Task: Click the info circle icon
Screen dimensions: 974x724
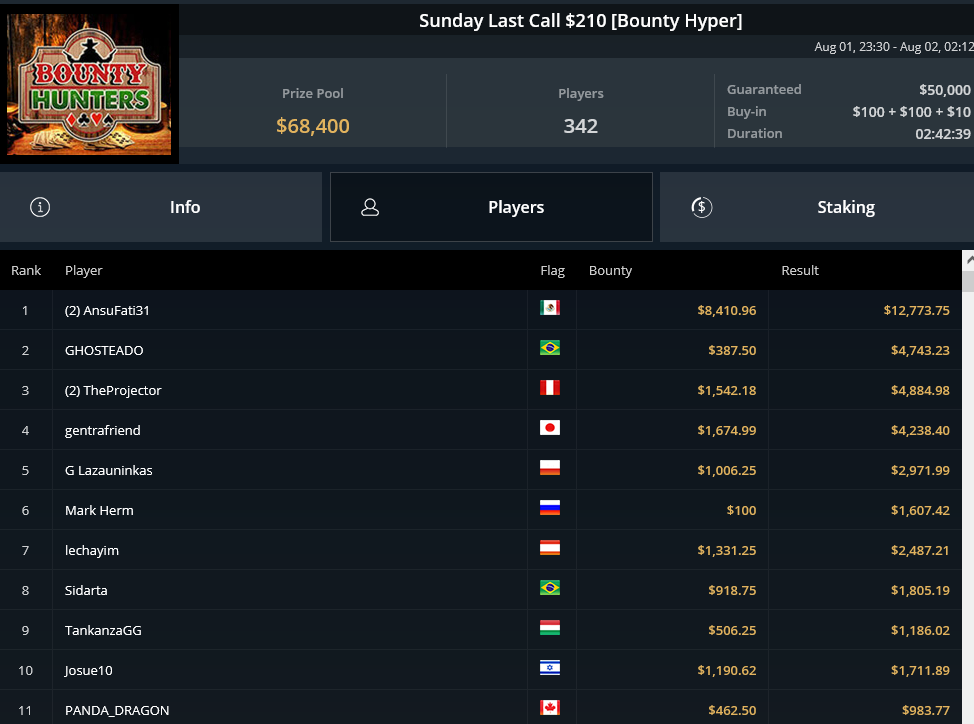Action: (40, 207)
